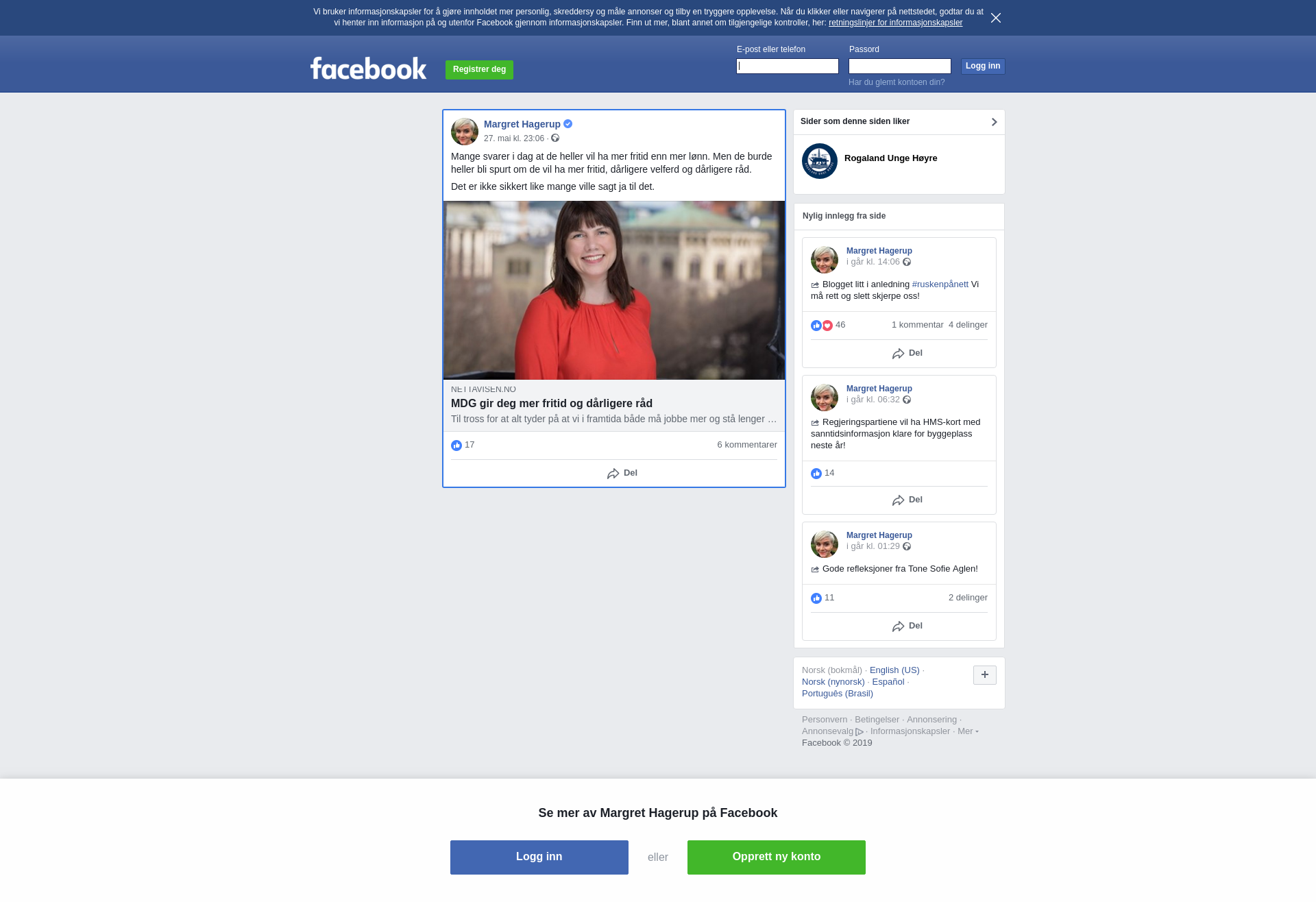
Task: Open 'Rogaland Unge Høyre' page name
Action: pyautogui.click(x=891, y=158)
